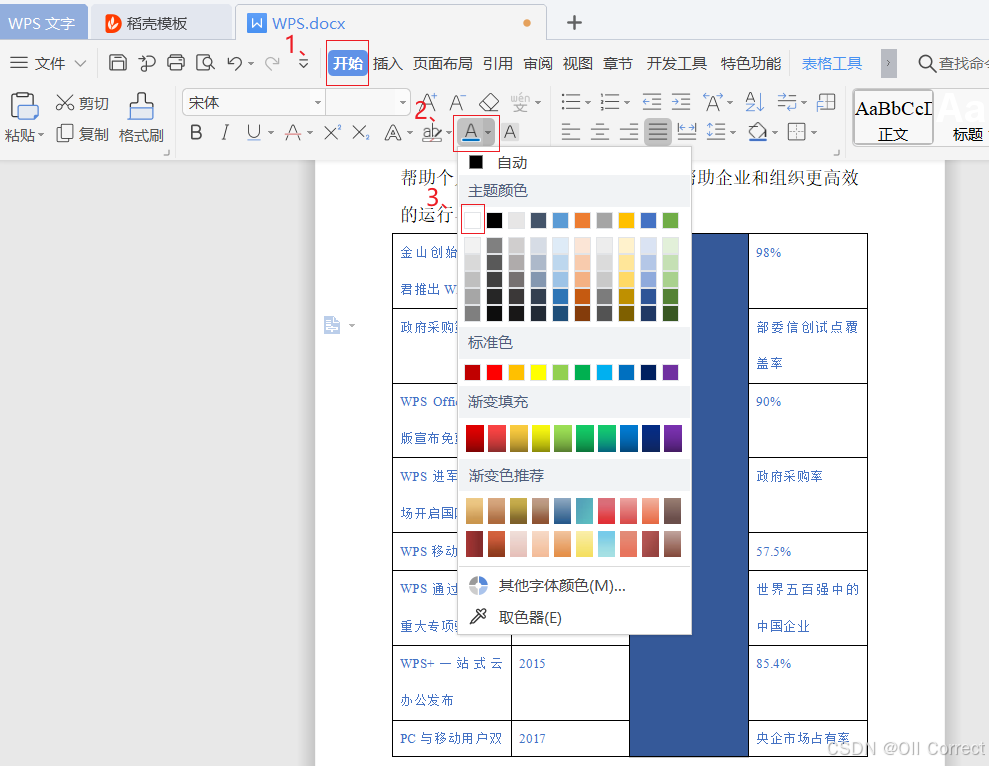Toggle Bold formatting
Viewport: 989px width, 766px height.
(196, 133)
